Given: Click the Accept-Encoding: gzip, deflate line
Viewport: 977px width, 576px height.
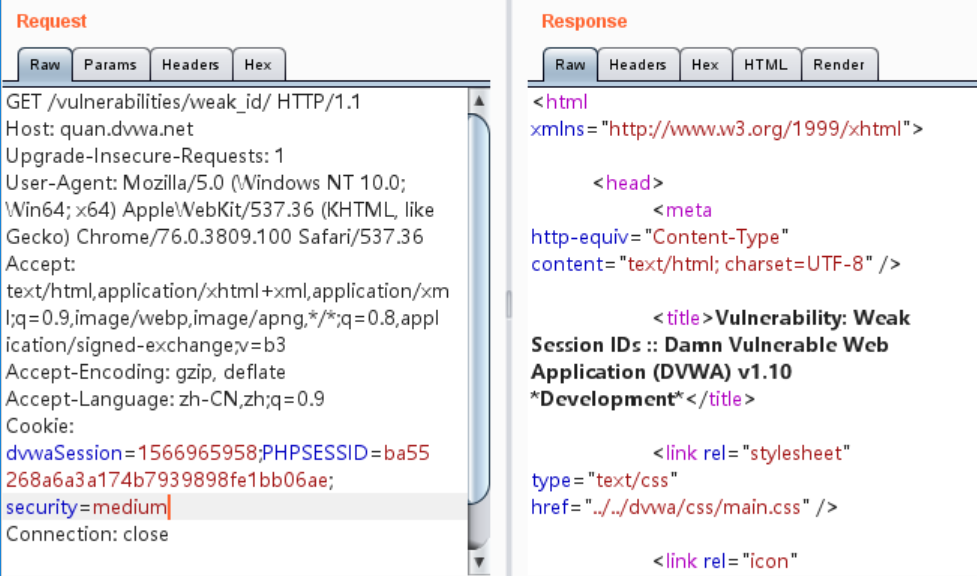Looking at the screenshot, I should tap(146, 372).
